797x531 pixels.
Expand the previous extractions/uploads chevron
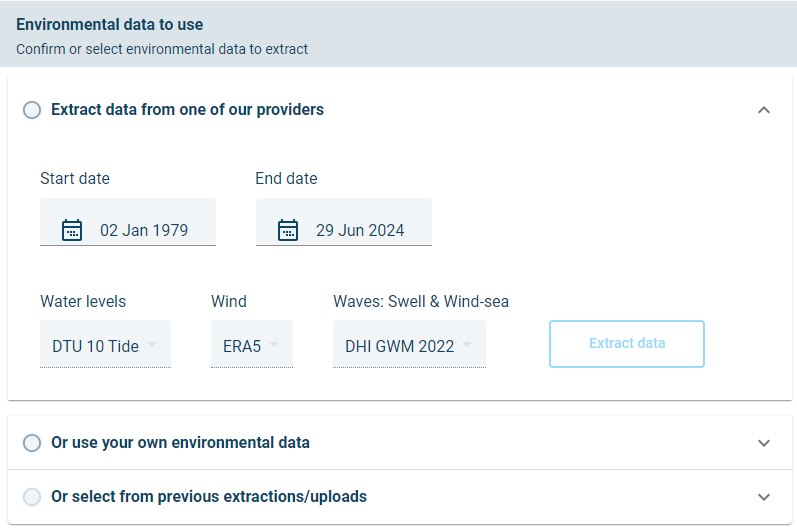coord(764,497)
